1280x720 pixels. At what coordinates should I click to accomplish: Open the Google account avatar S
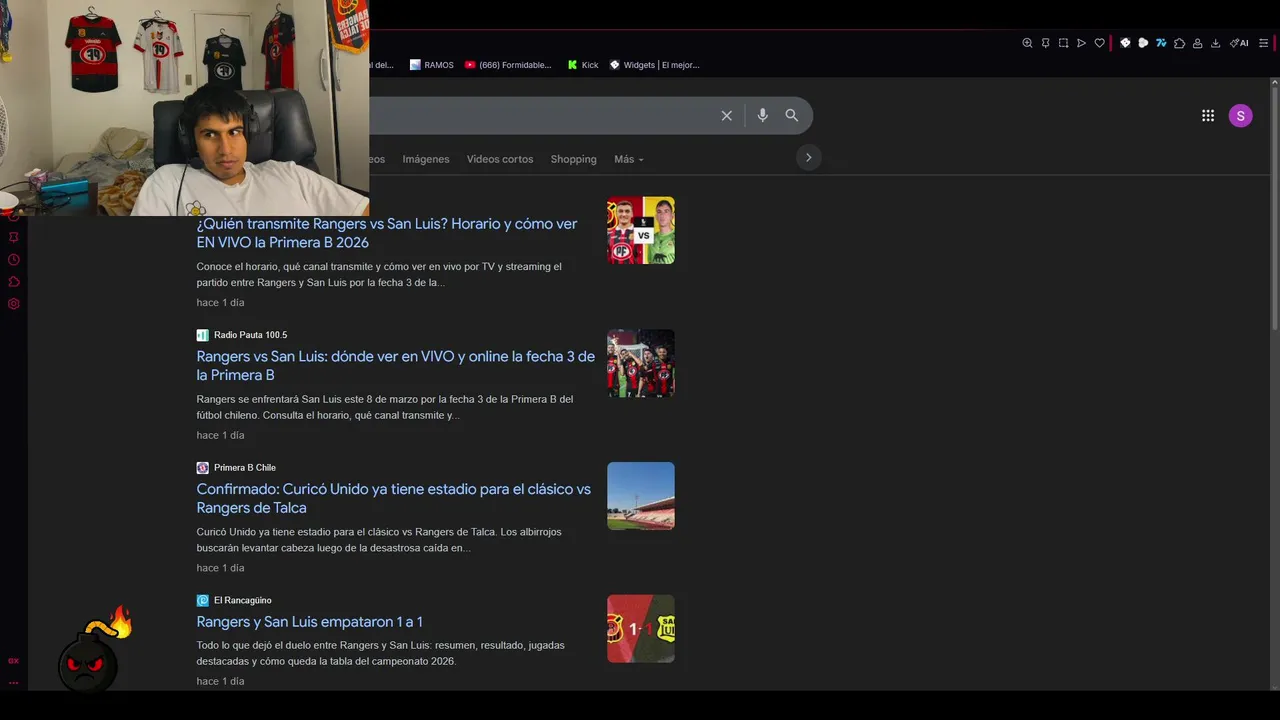1240,116
